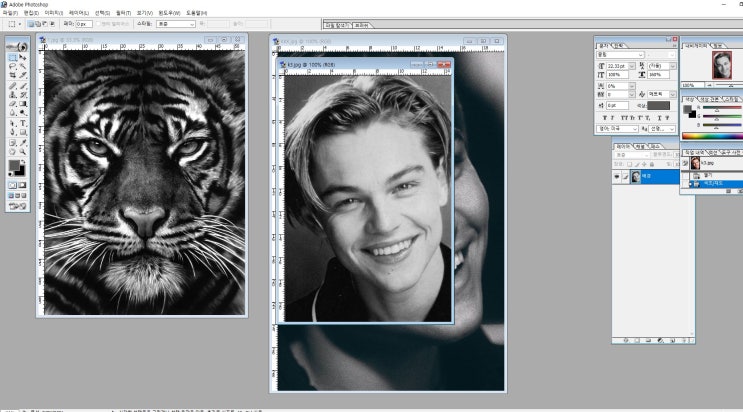Select the Path Selection tool
The width and height of the screenshot is (743, 412).
(x=13, y=123)
